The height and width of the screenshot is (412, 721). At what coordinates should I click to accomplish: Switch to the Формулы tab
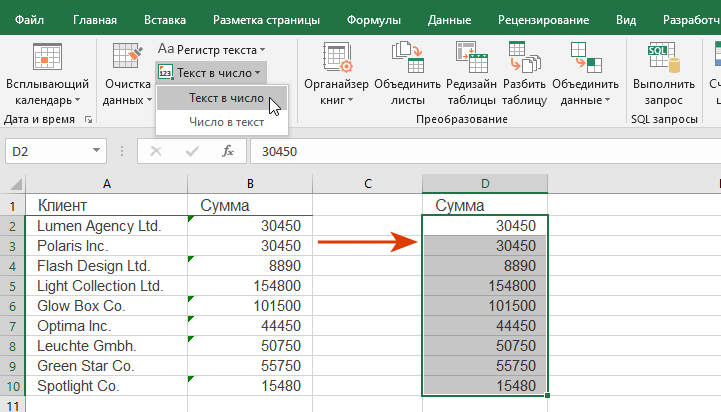374,20
